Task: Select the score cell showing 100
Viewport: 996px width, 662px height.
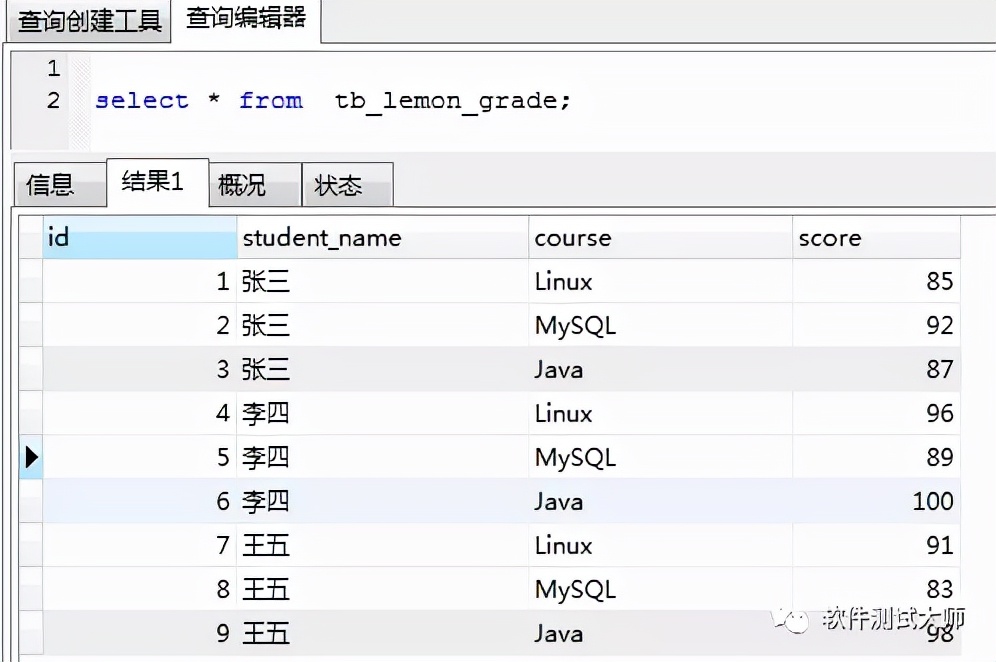Action: point(876,502)
